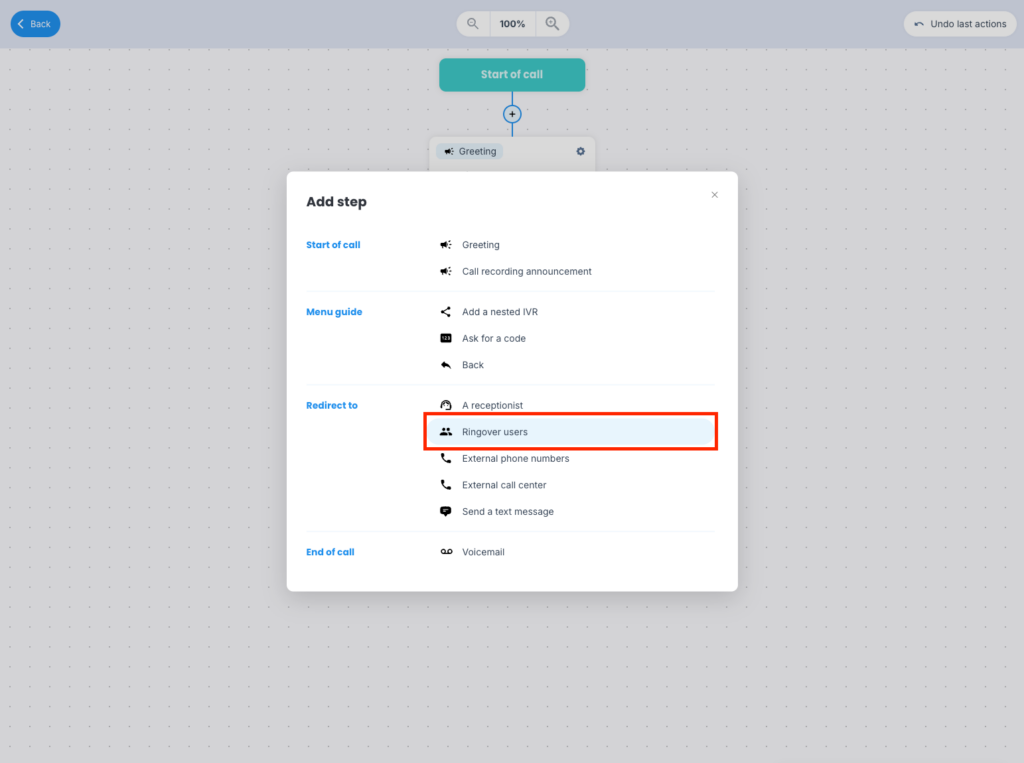Click the voicemail tape icon
The height and width of the screenshot is (763, 1024).
(x=446, y=552)
